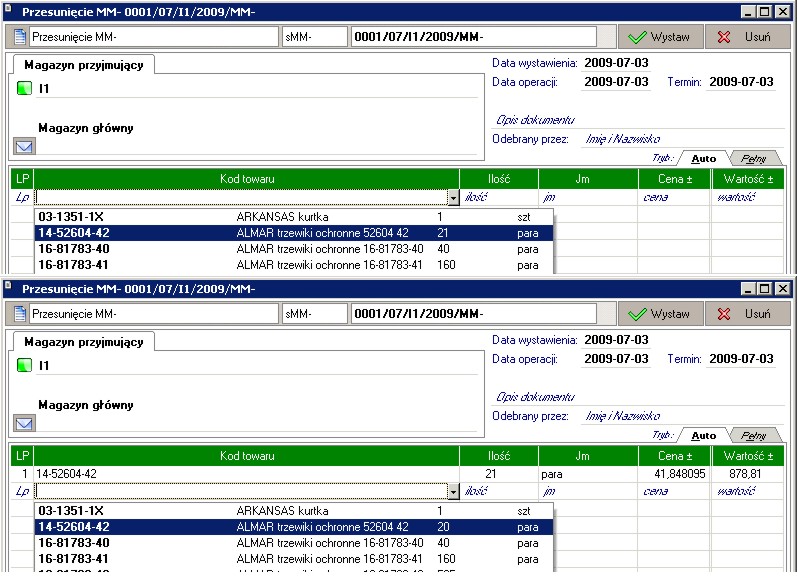
Task: Click the upper window's title bar system icon
Action: (x=10, y=11)
